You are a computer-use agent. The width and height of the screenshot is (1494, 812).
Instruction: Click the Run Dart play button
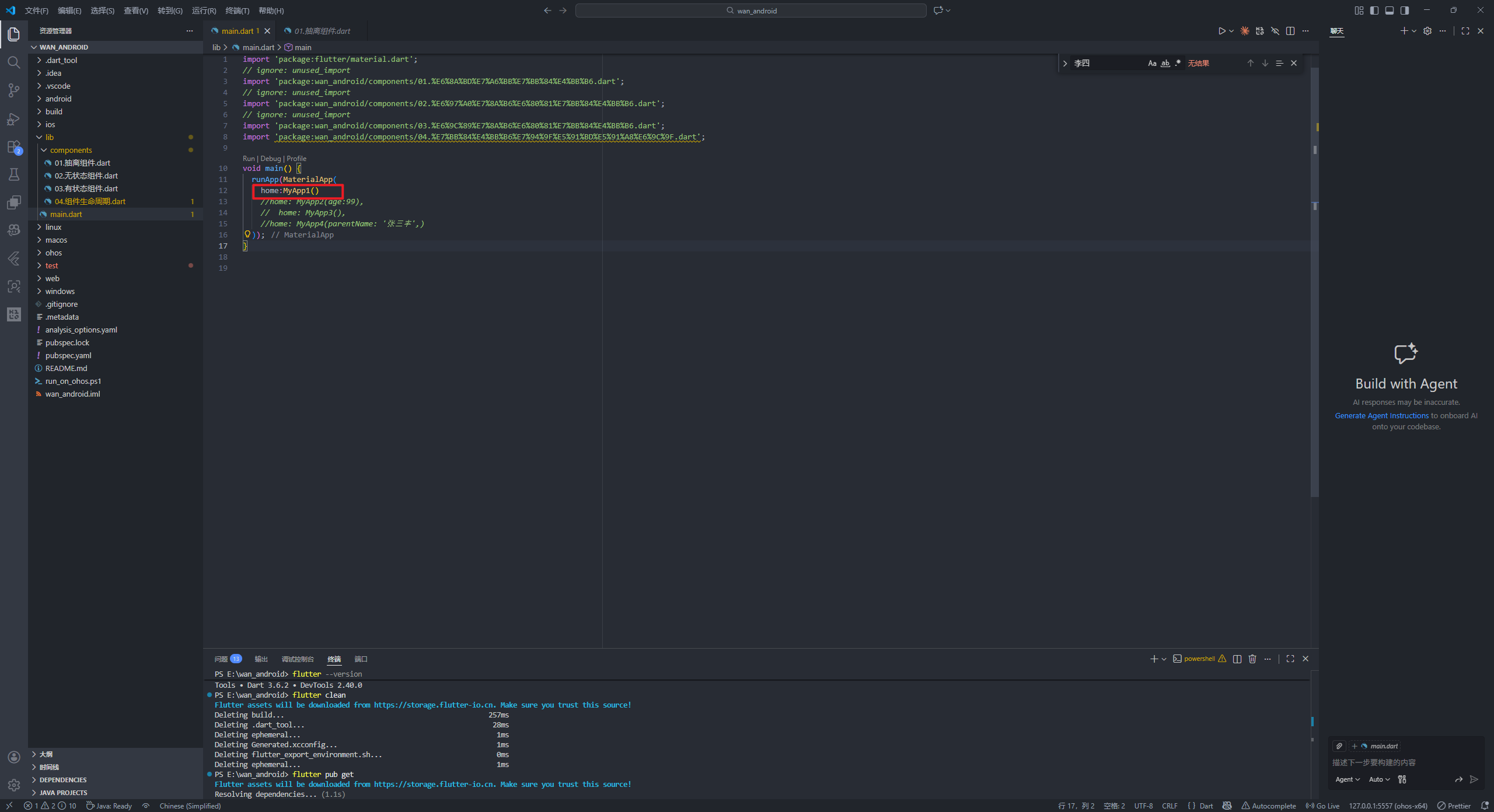(1221, 31)
